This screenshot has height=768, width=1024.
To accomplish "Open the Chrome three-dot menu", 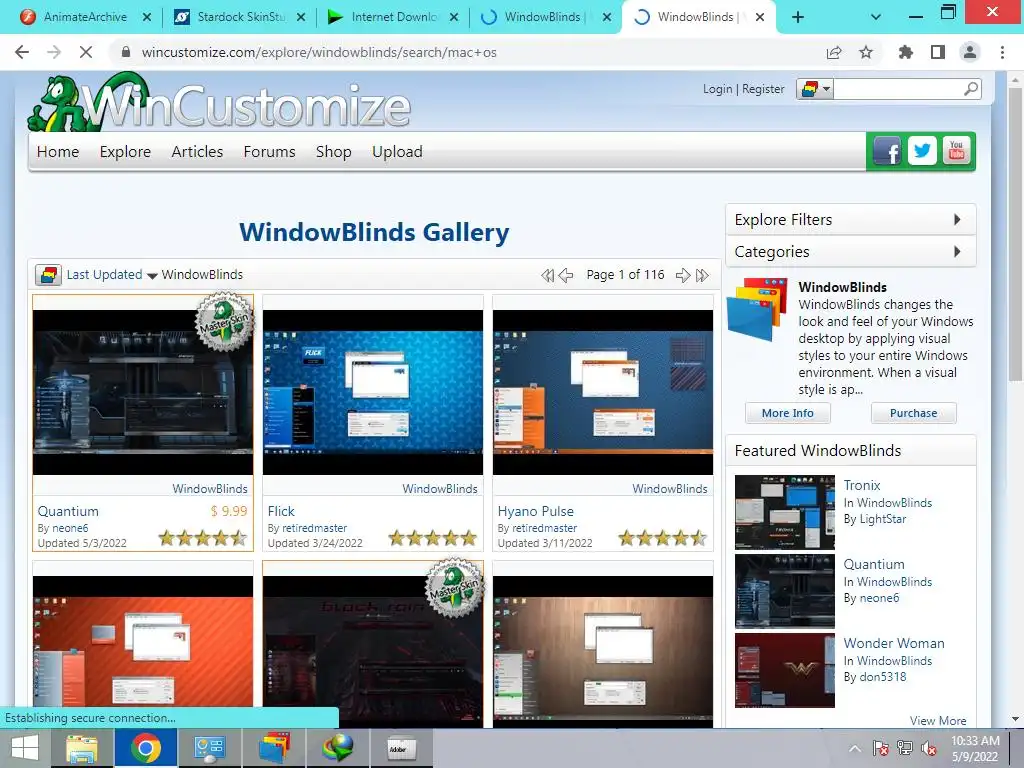I will click(x=1002, y=52).
